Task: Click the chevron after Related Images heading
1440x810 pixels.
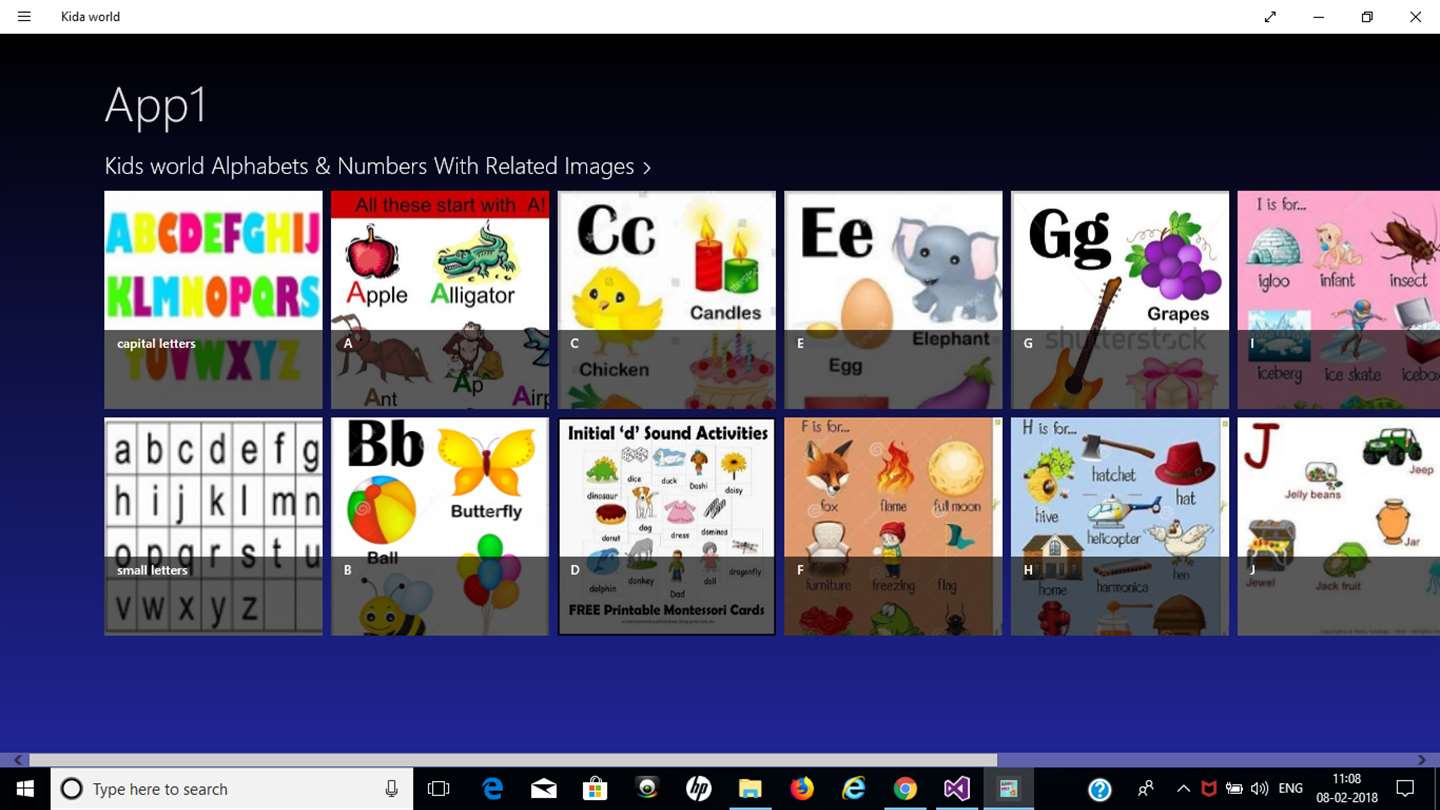Action: [x=647, y=168]
